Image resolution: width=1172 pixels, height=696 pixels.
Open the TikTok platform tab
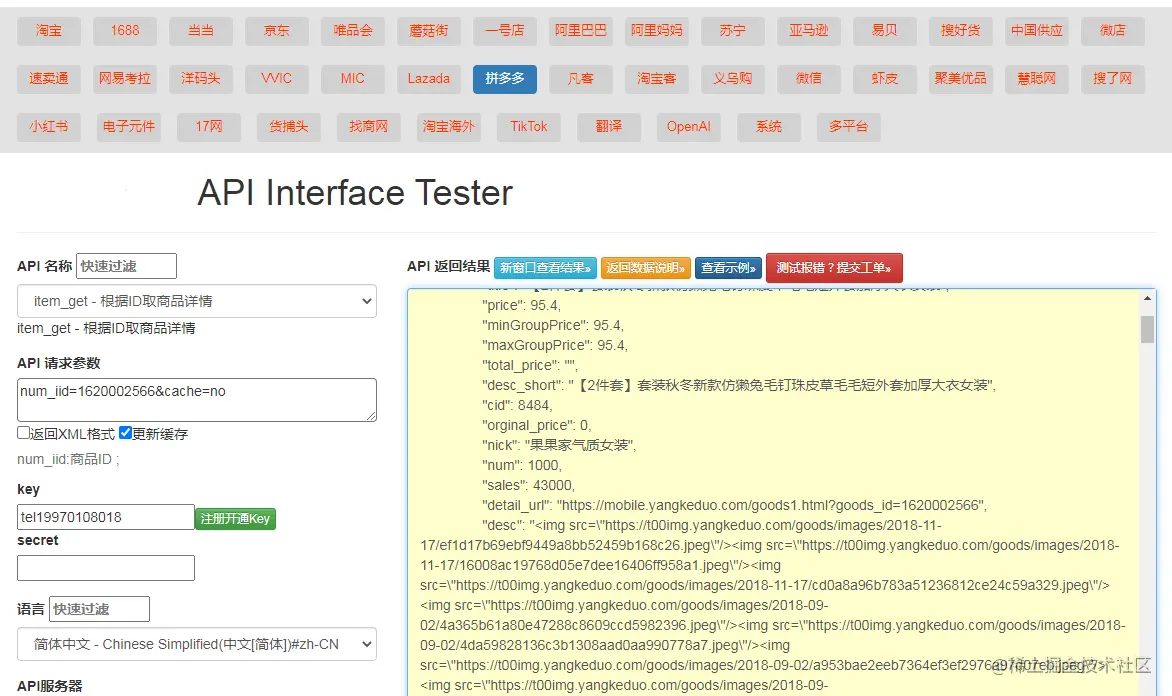click(529, 127)
